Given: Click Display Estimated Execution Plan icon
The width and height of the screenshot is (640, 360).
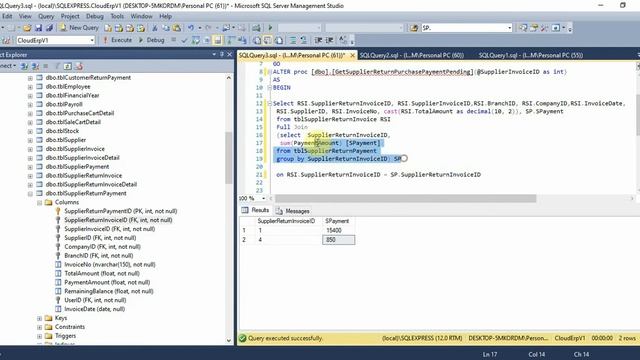Looking at the screenshot, I should tap(196, 40).
